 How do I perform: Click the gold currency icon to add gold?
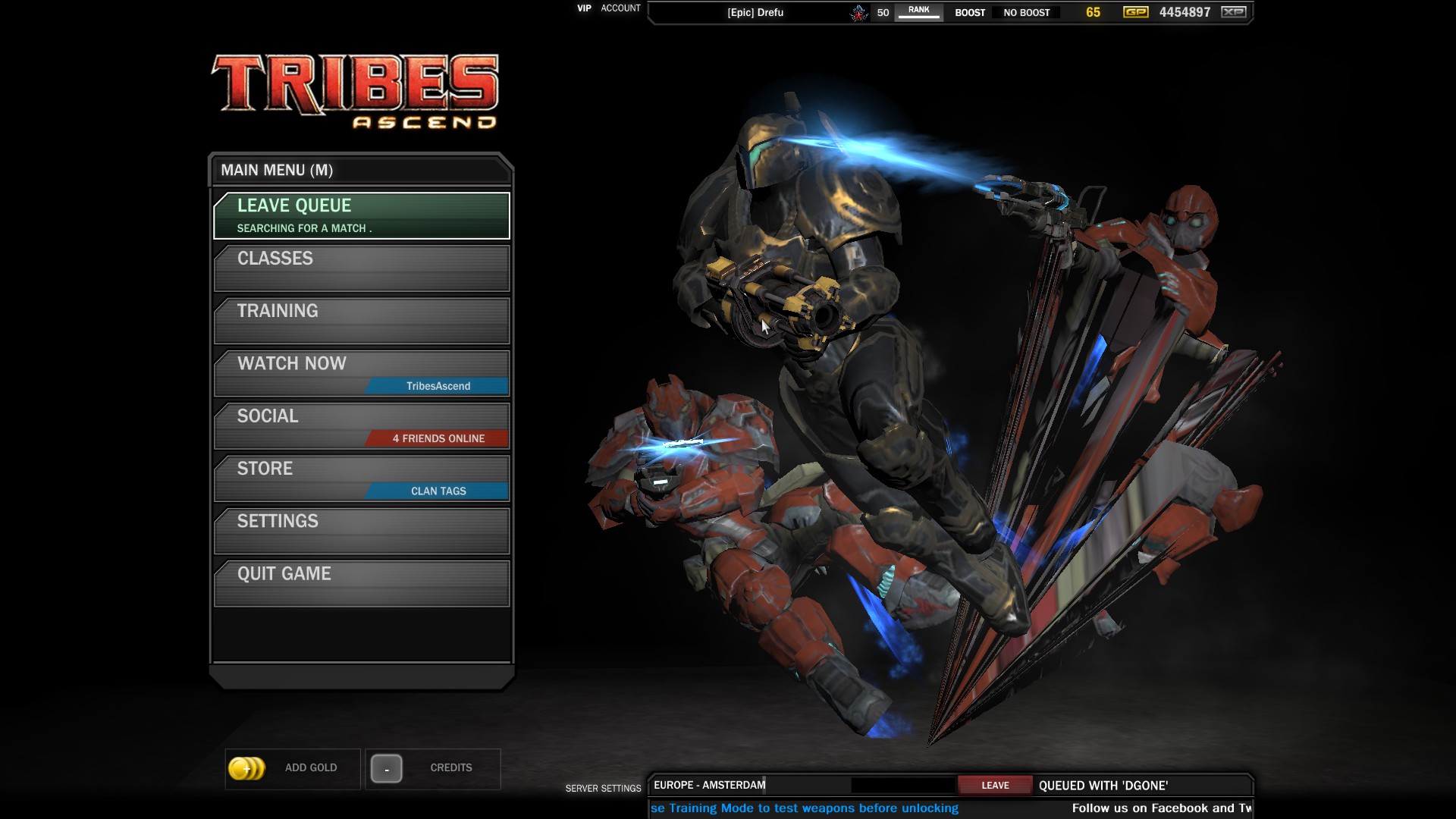click(246, 767)
